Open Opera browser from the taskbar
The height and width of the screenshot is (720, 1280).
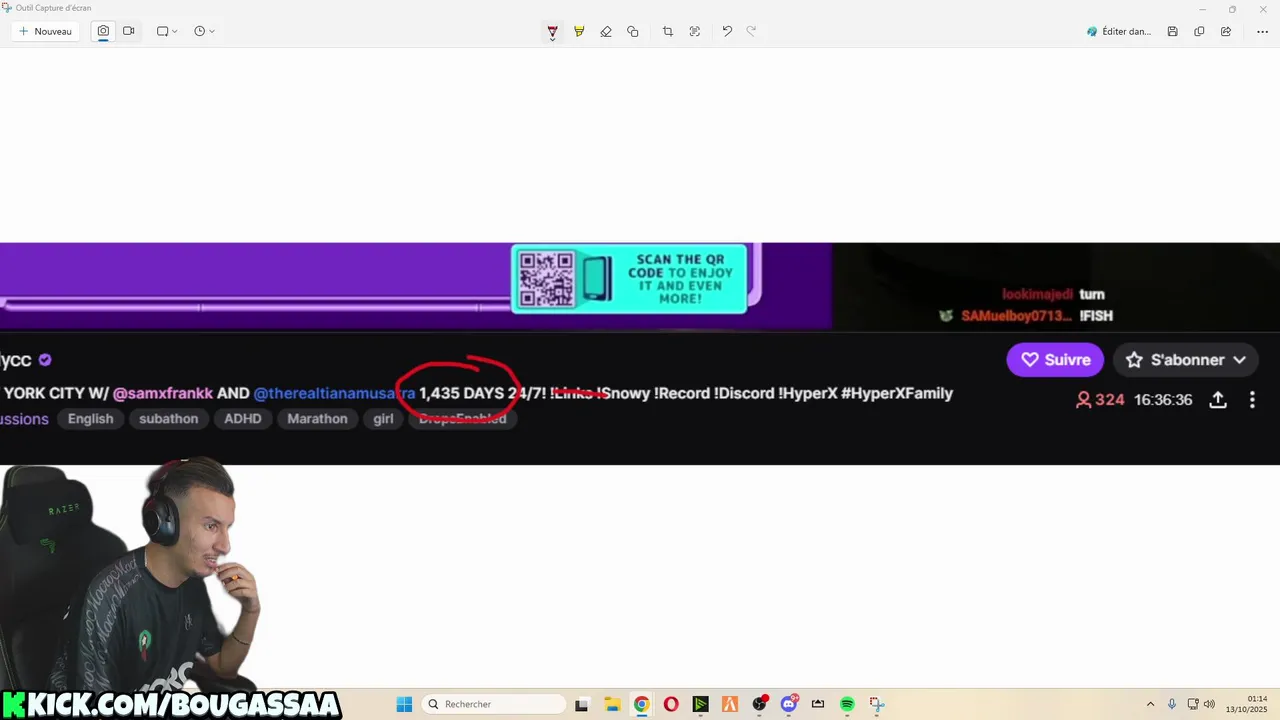[x=671, y=704]
